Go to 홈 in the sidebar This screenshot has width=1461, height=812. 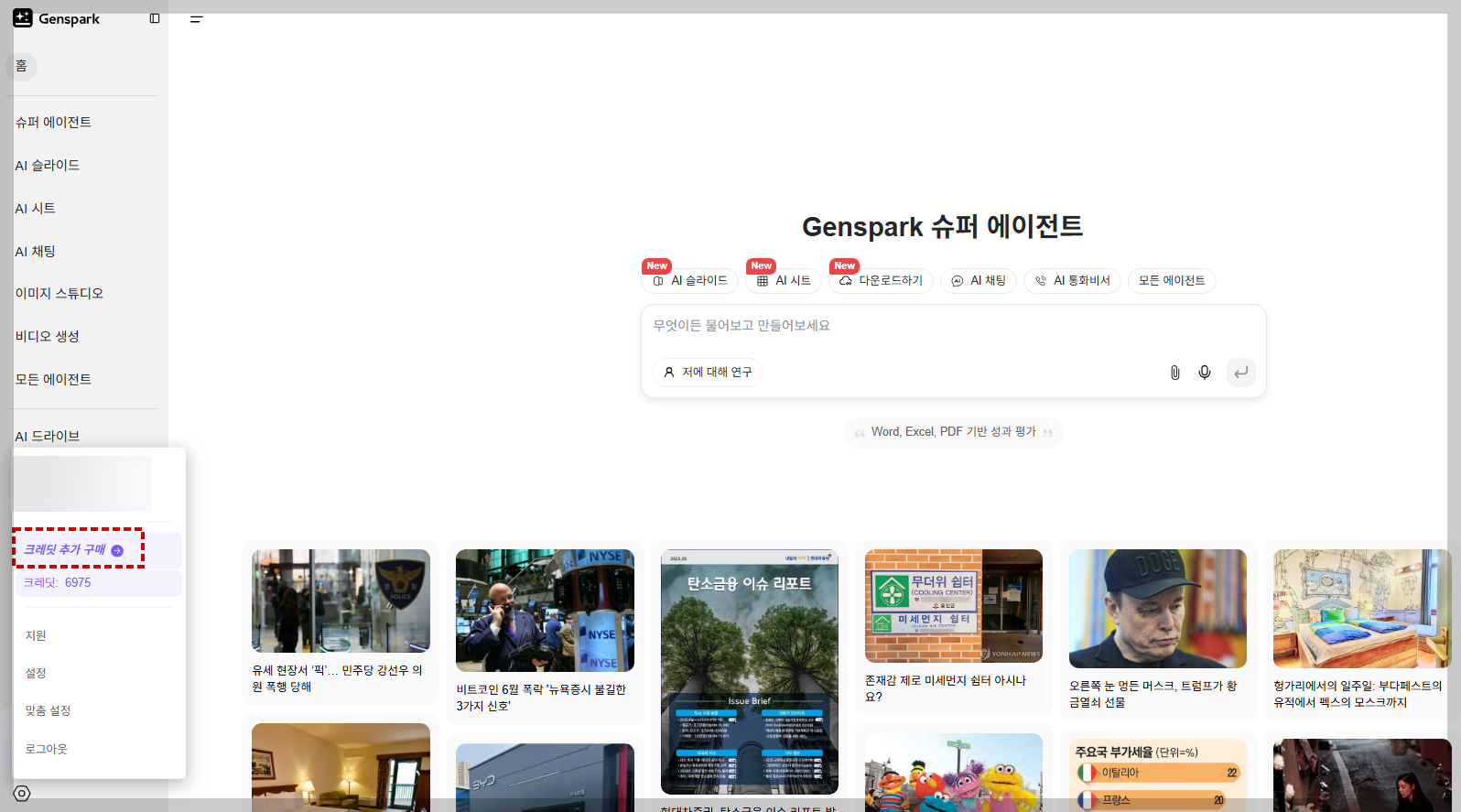[x=21, y=66]
